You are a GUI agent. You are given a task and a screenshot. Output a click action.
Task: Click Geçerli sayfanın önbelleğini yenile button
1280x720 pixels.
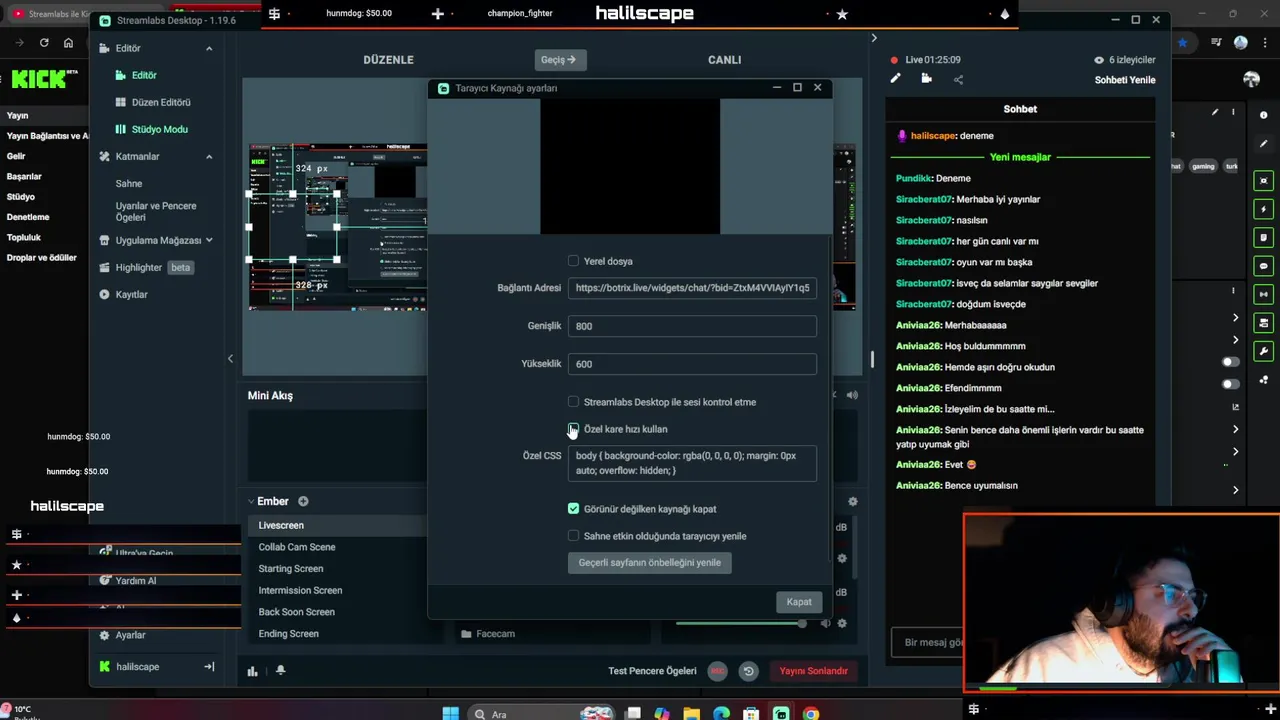point(650,562)
